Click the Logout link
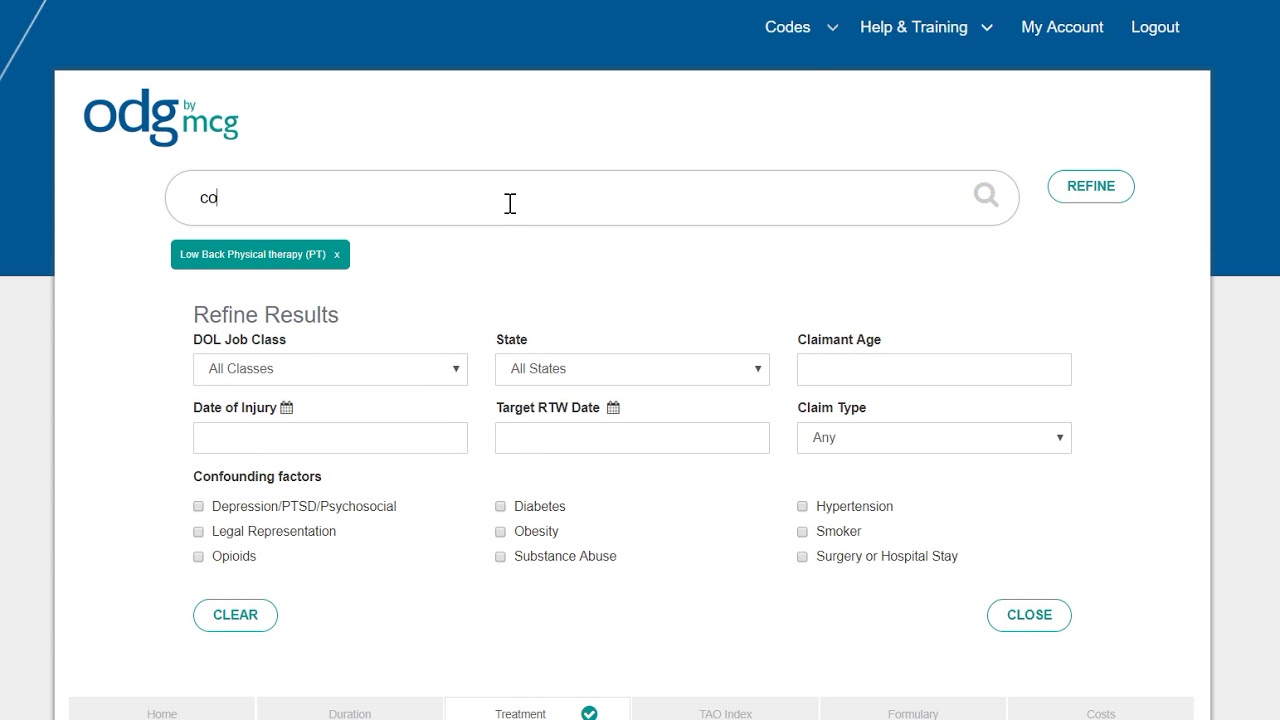 (1155, 27)
